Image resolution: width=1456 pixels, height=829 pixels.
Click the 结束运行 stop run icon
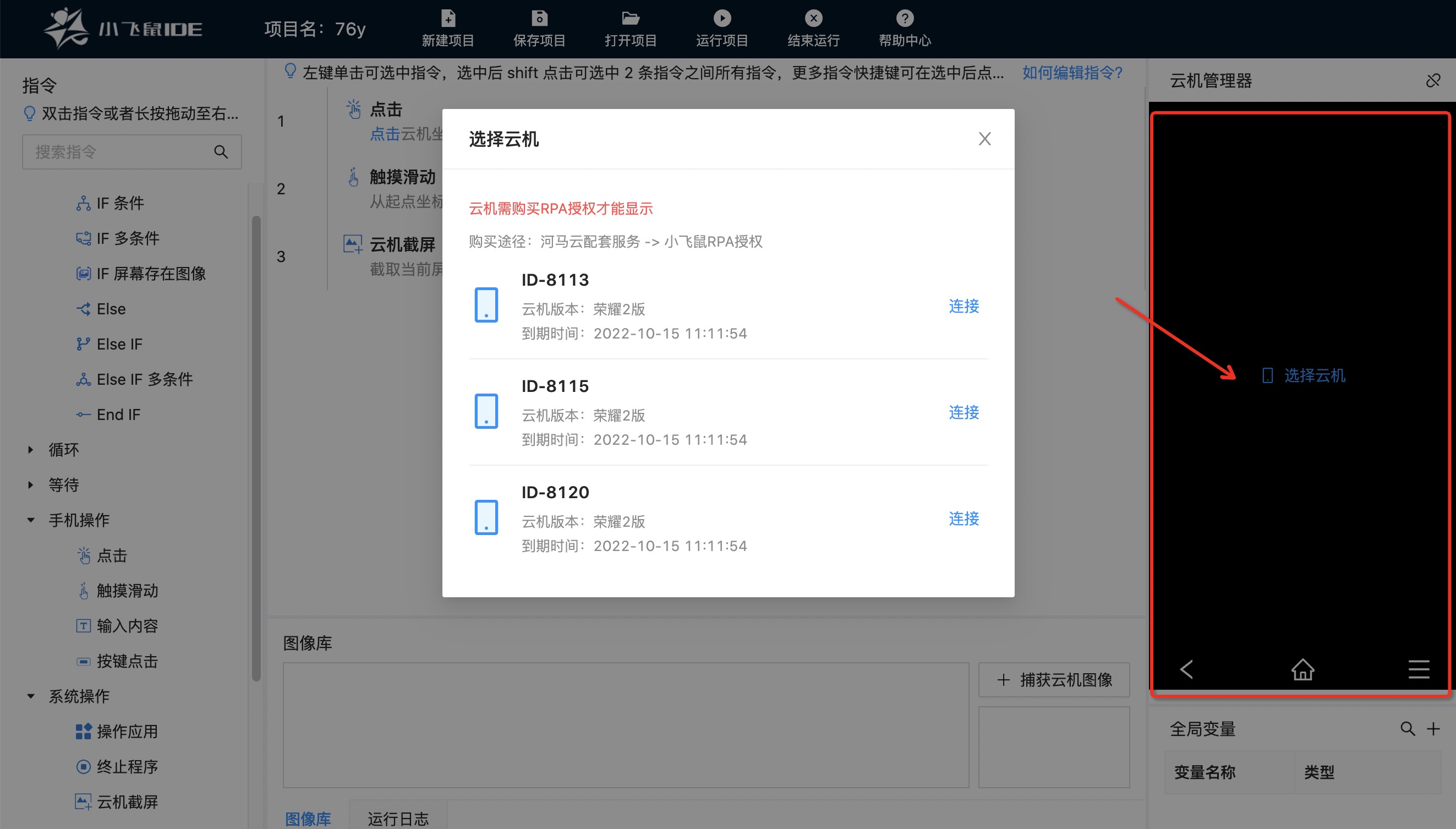click(x=813, y=18)
